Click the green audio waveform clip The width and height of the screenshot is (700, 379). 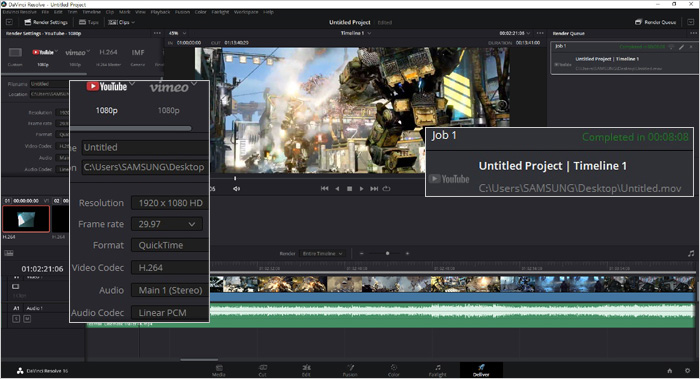451,315
